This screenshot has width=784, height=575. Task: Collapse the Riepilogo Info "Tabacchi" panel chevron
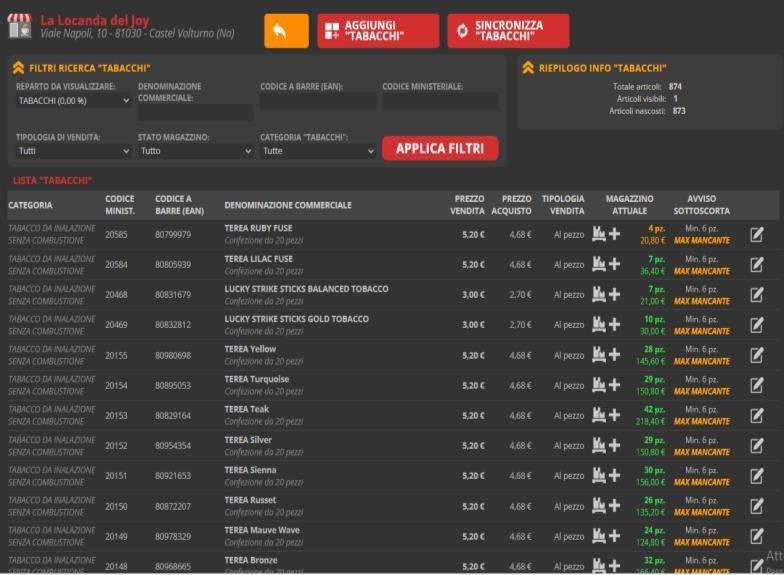coord(528,68)
